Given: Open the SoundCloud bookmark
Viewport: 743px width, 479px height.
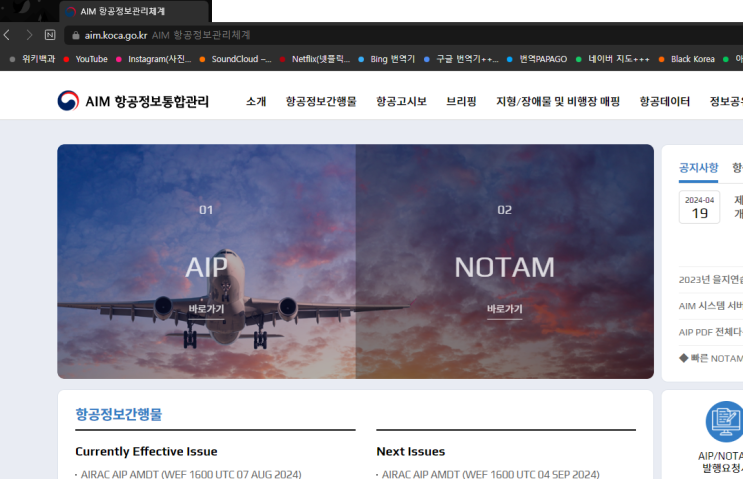Looking at the screenshot, I should click(236, 59).
